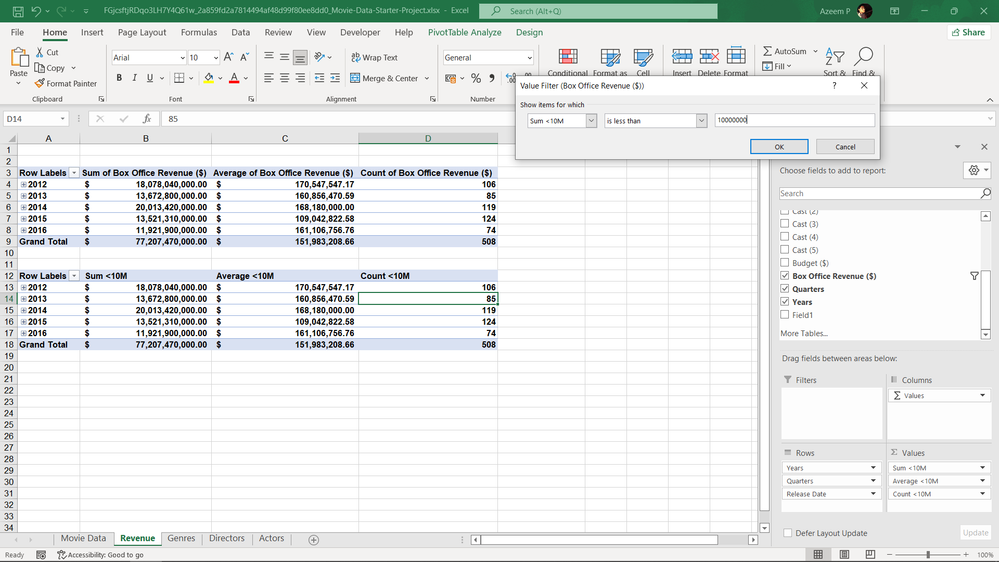Image resolution: width=999 pixels, height=562 pixels.
Task: Uncheck the Years field
Action: tap(785, 302)
